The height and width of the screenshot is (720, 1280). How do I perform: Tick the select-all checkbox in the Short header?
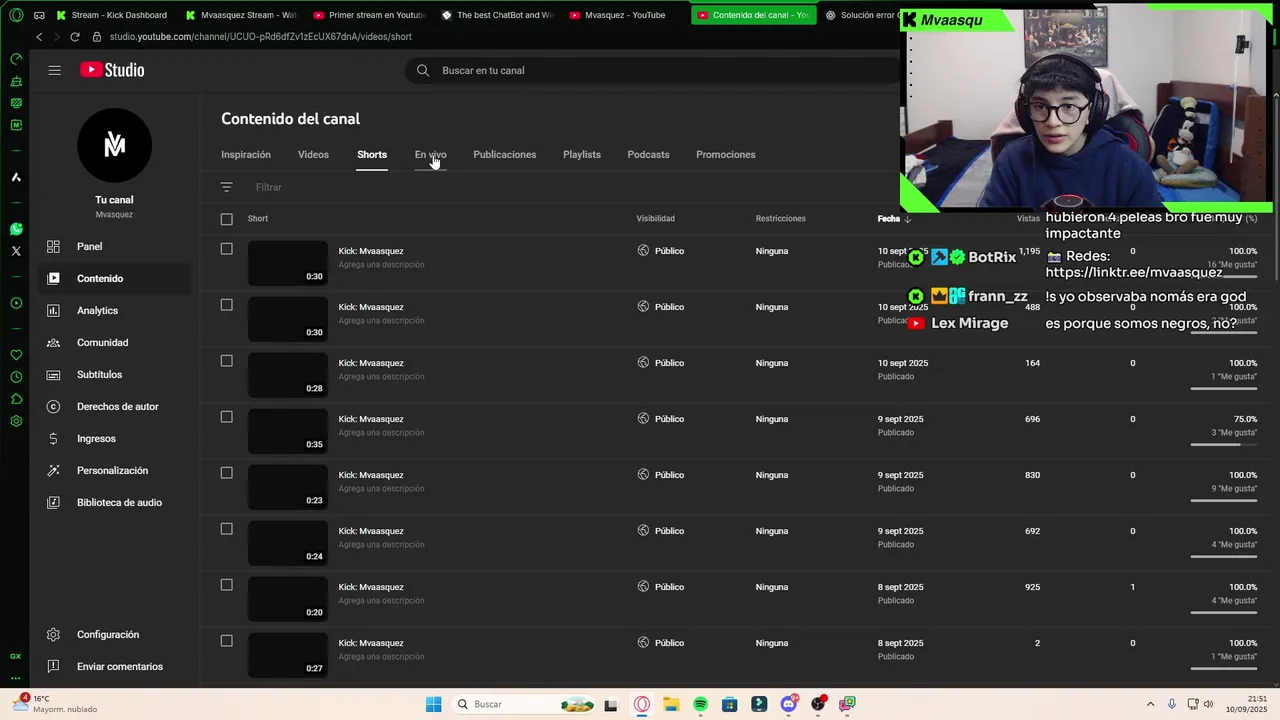coord(226,219)
